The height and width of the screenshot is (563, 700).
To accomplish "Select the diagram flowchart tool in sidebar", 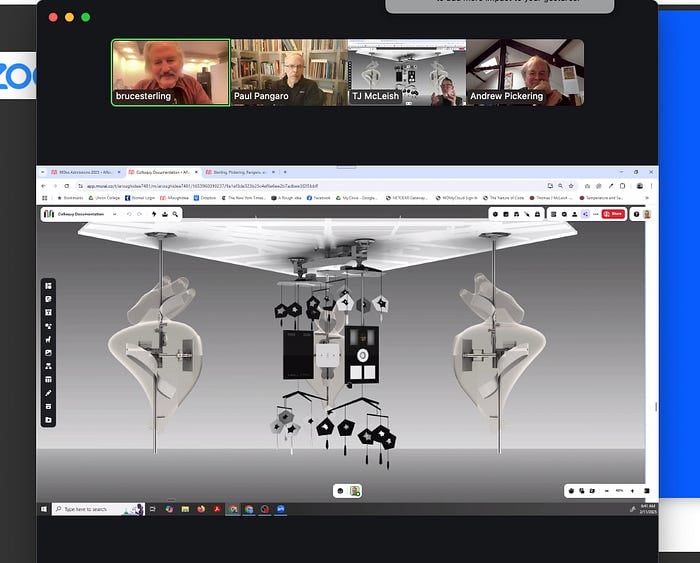I will pos(48,366).
